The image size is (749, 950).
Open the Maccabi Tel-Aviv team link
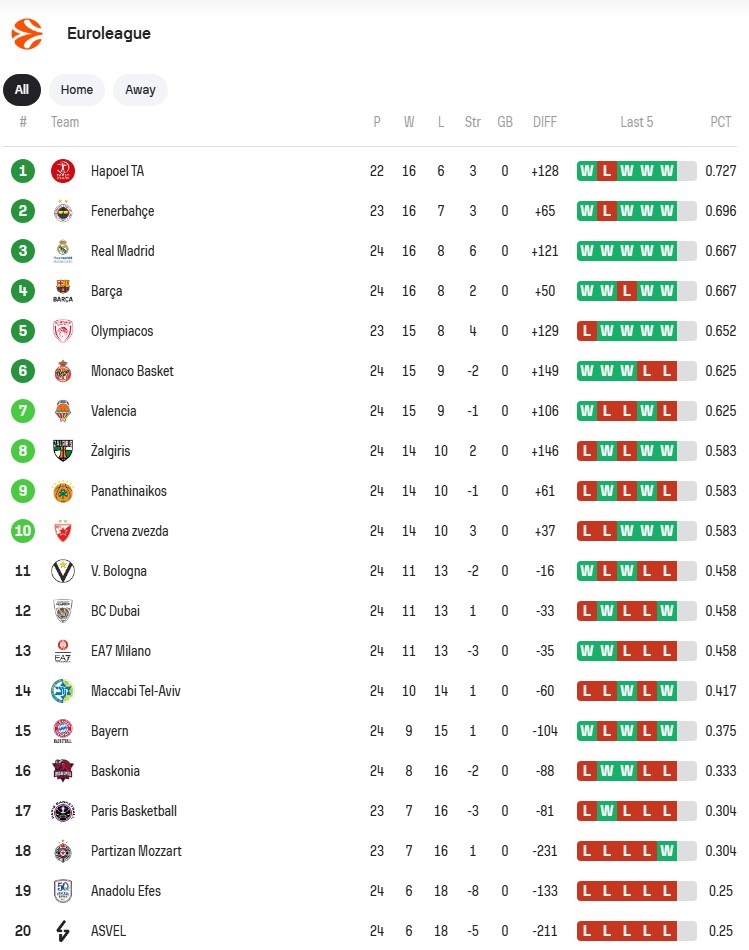(135, 691)
